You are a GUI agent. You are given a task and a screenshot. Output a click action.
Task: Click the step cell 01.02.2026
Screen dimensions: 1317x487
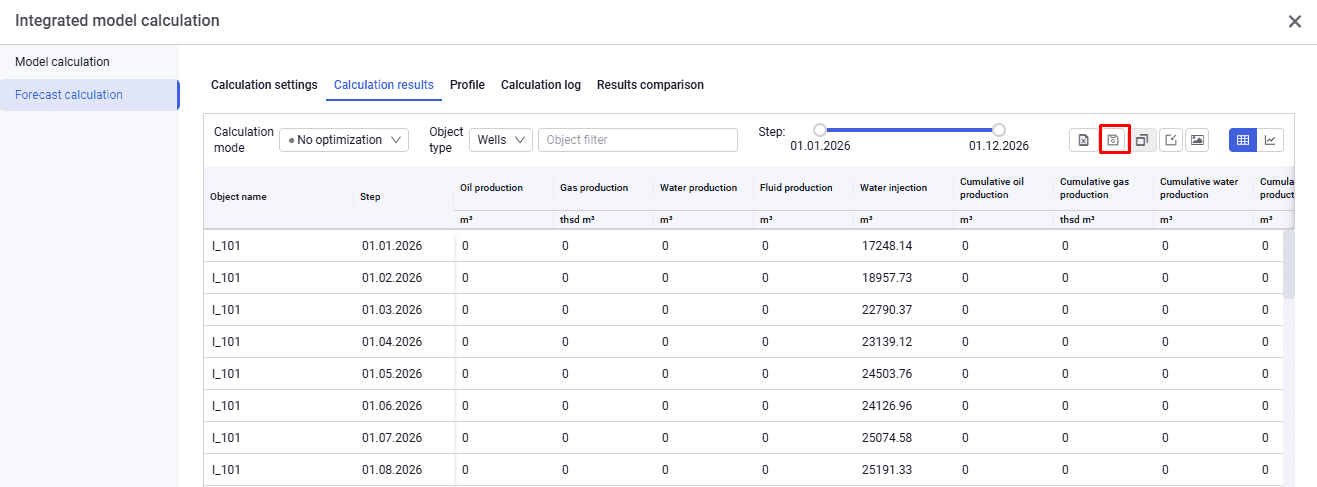(x=392, y=278)
